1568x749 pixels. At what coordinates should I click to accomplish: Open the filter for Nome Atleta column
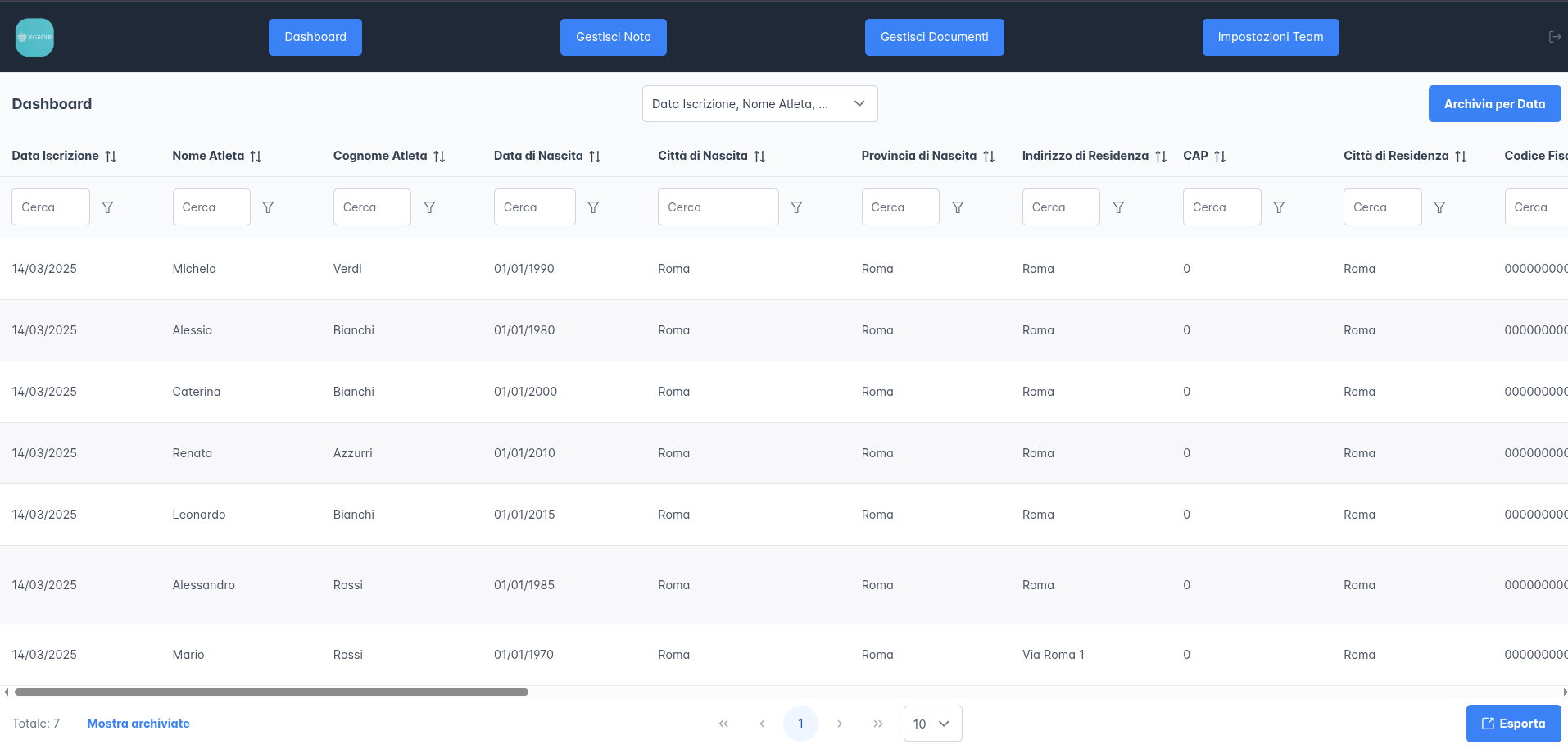[x=268, y=207]
